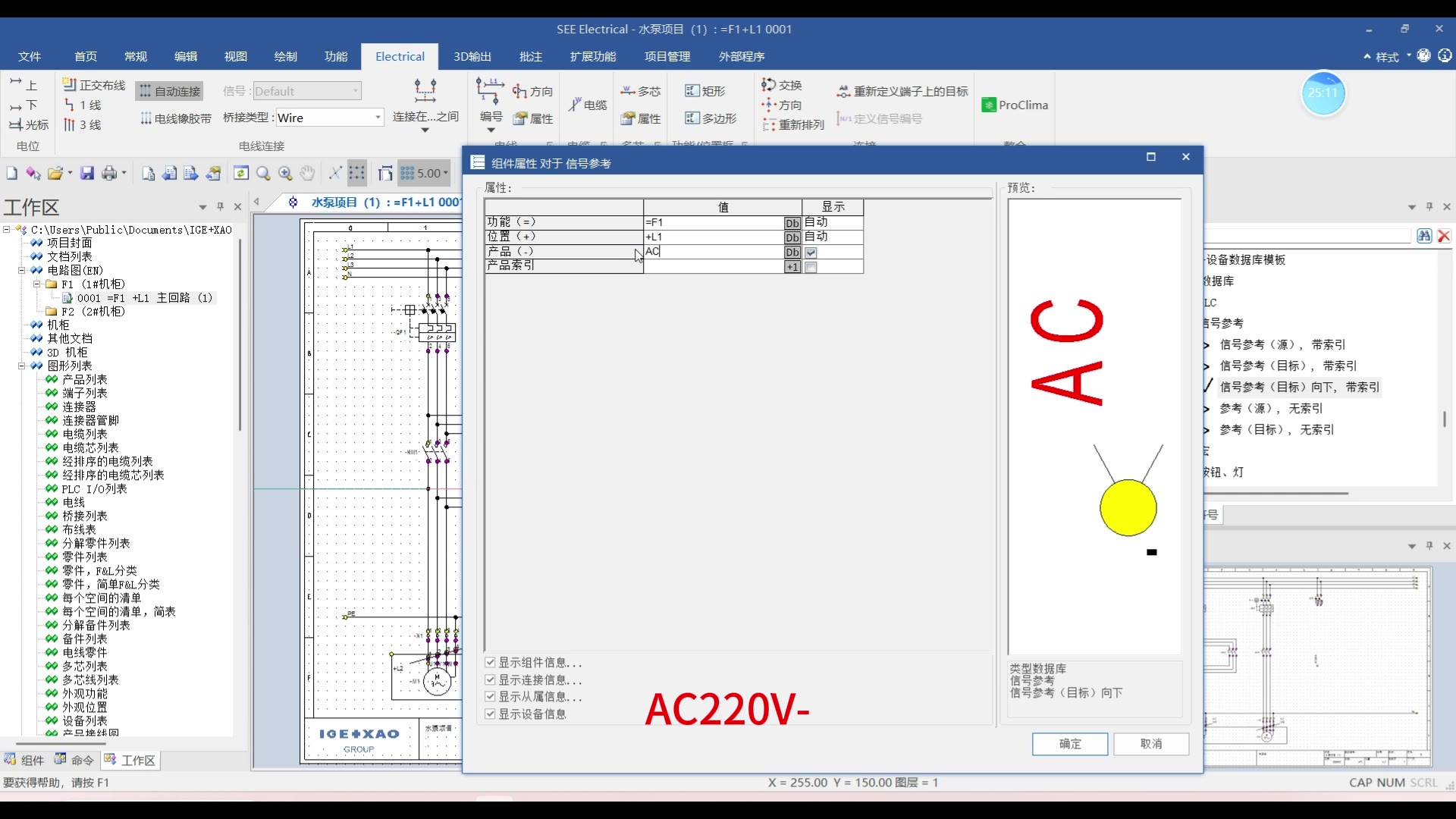Click the +1 button in 产品索引 row

coord(792,267)
